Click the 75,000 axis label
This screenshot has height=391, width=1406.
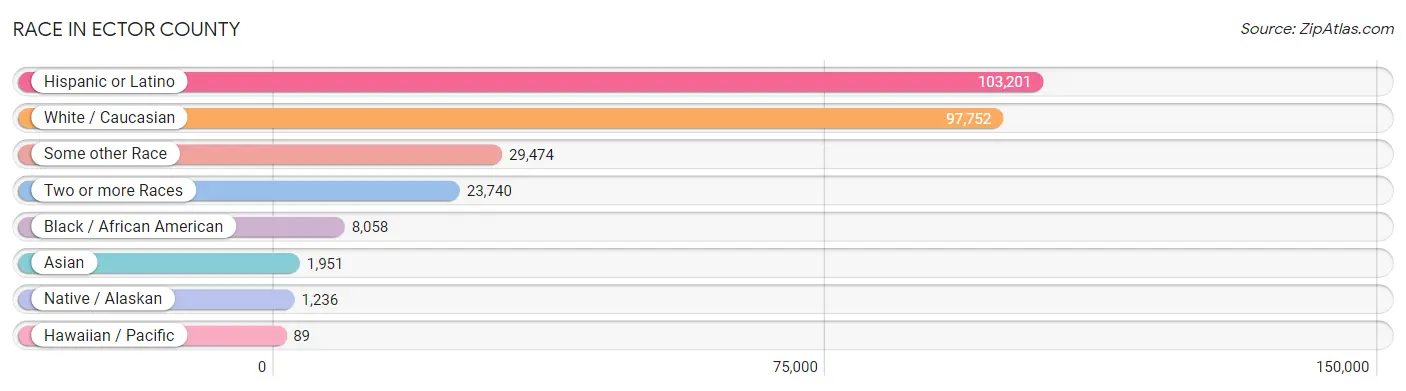coord(795,367)
